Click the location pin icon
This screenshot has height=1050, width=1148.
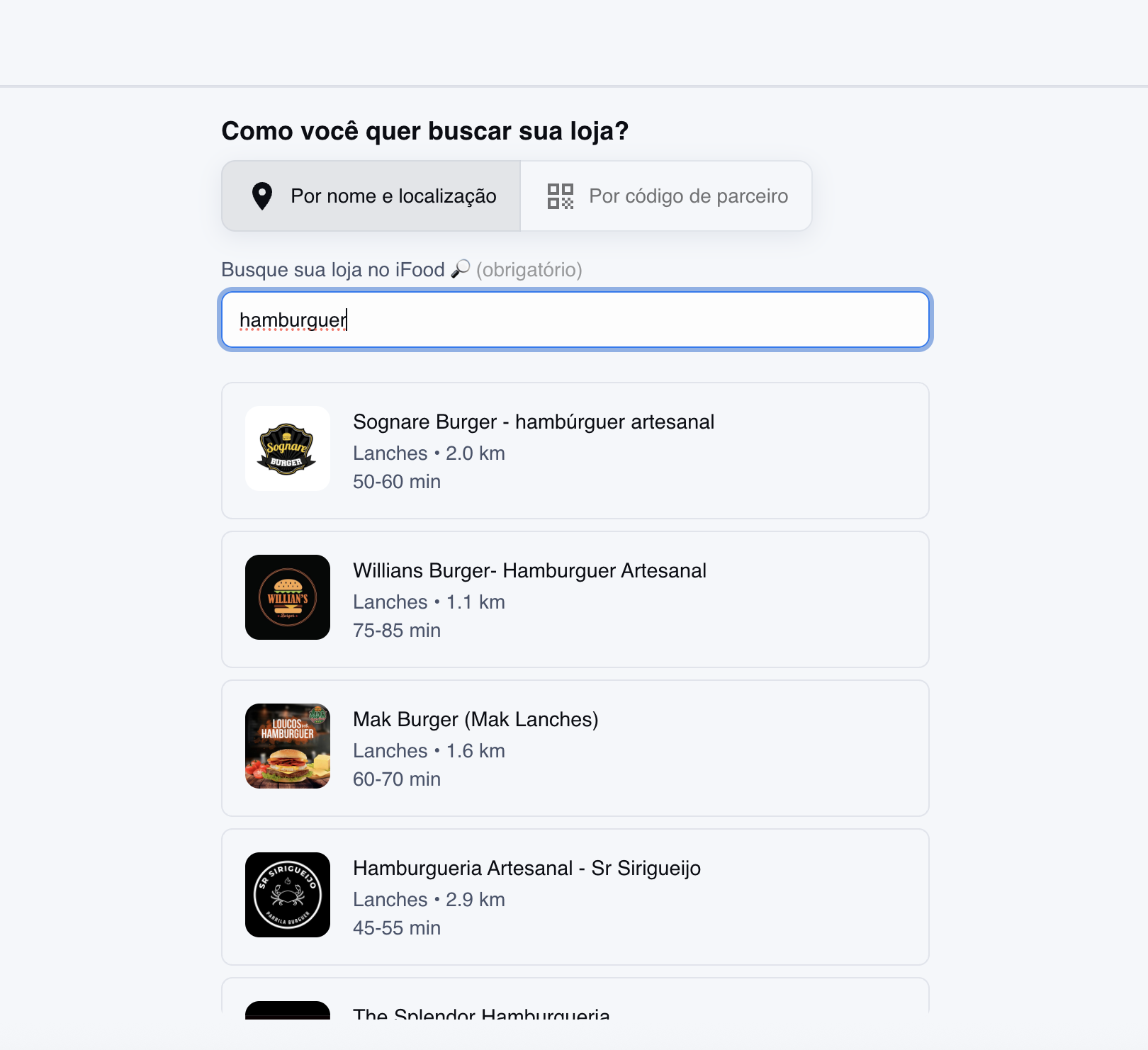point(263,196)
